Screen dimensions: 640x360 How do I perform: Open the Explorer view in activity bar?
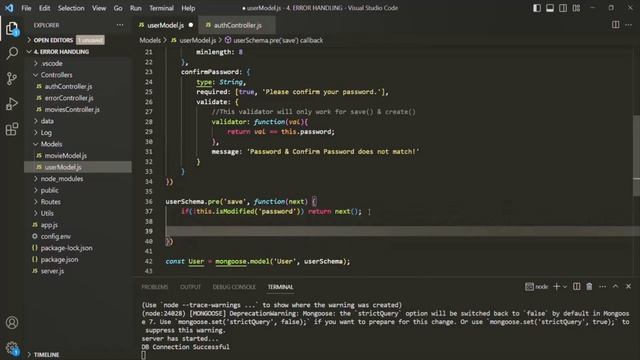tap(12, 29)
